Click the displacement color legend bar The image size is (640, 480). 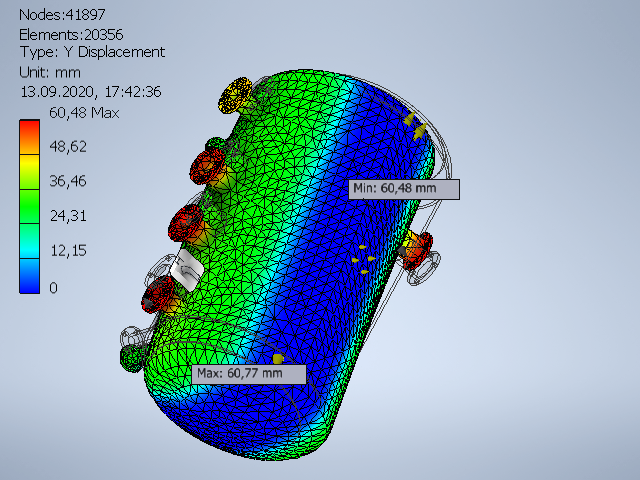(x=29, y=207)
